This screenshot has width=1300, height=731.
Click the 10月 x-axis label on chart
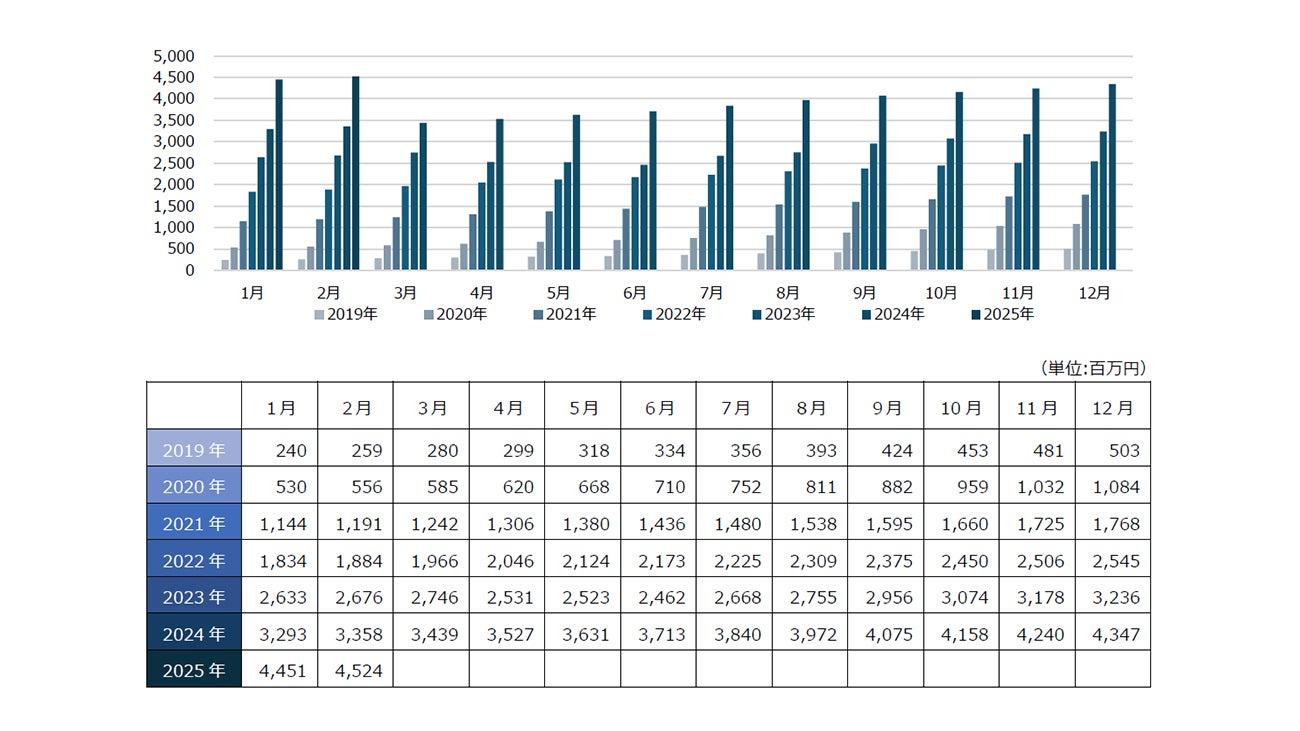(x=942, y=293)
